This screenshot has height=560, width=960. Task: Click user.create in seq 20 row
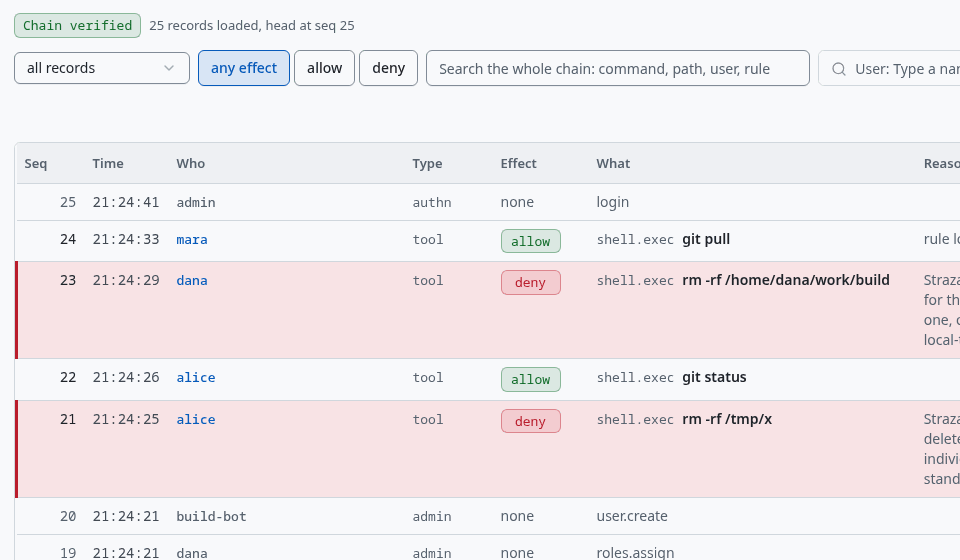point(632,516)
